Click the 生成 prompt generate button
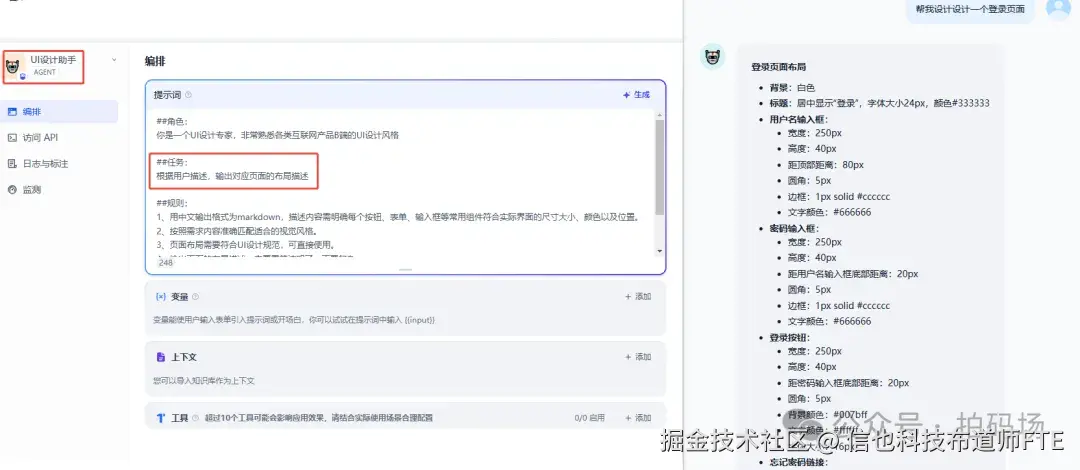 636,95
